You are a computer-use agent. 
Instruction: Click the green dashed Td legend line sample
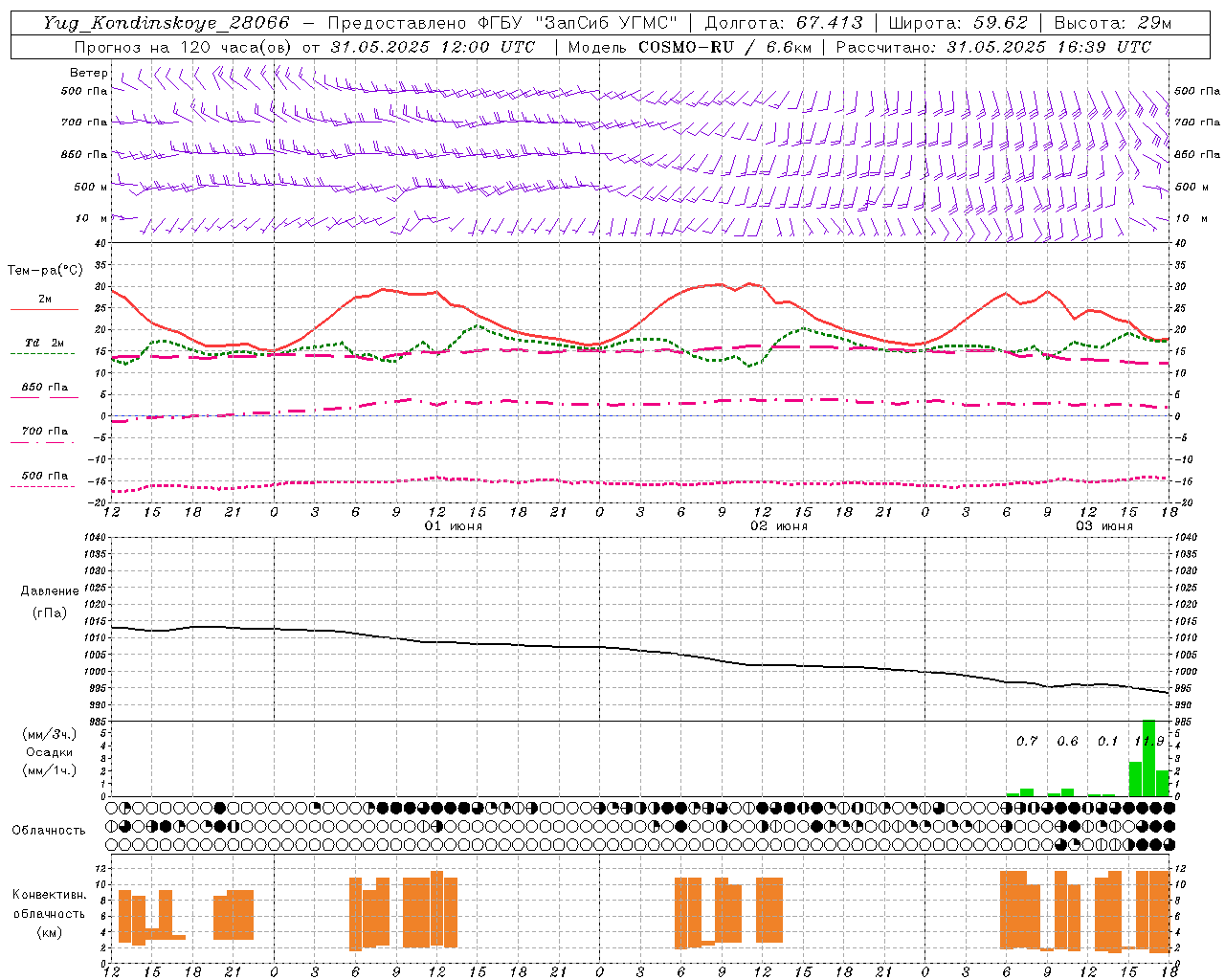click(x=43, y=354)
